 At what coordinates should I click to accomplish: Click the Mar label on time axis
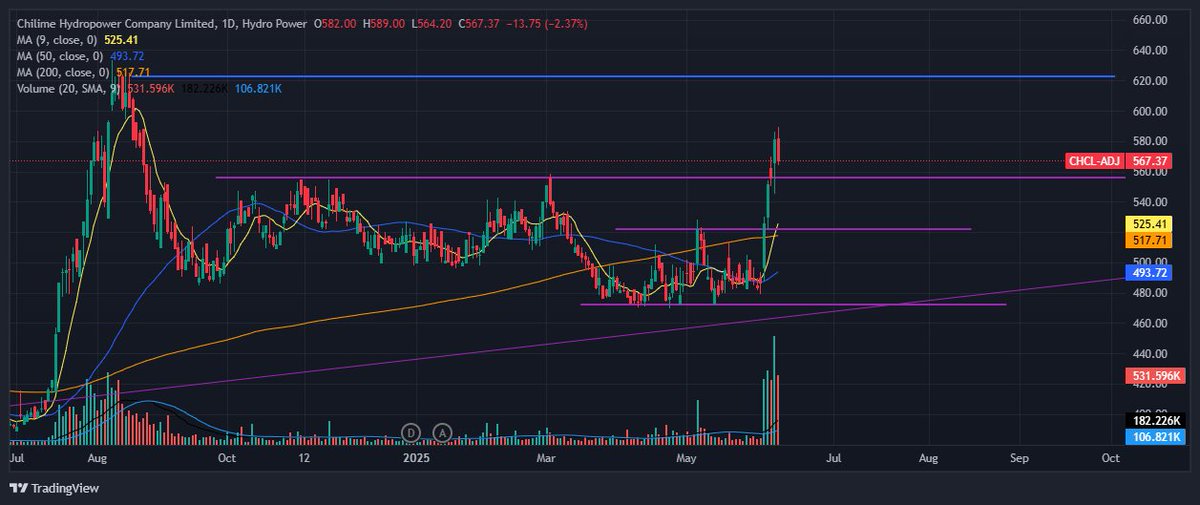(545, 457)
